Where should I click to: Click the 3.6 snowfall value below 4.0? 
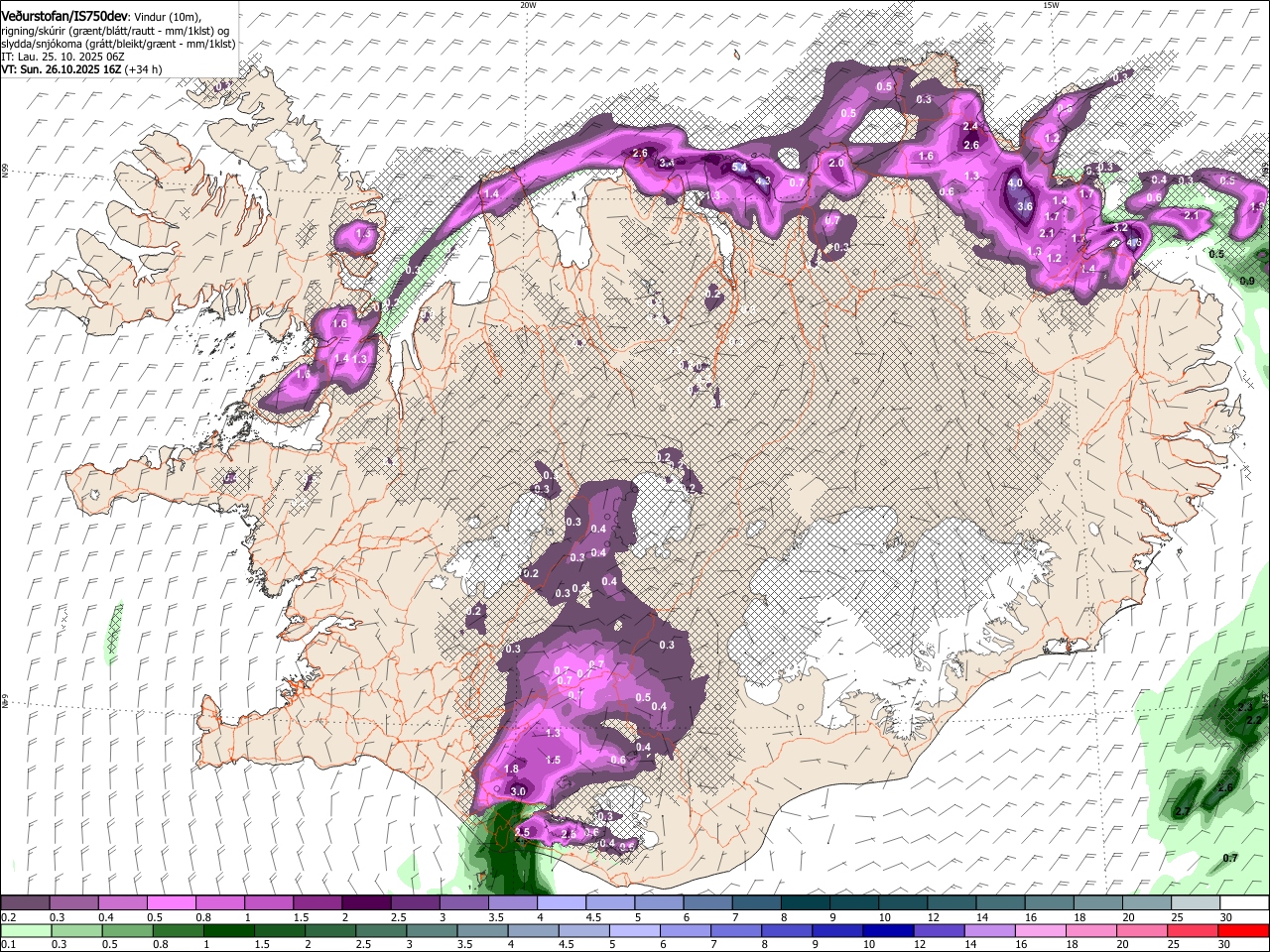tap(1025, 207)
